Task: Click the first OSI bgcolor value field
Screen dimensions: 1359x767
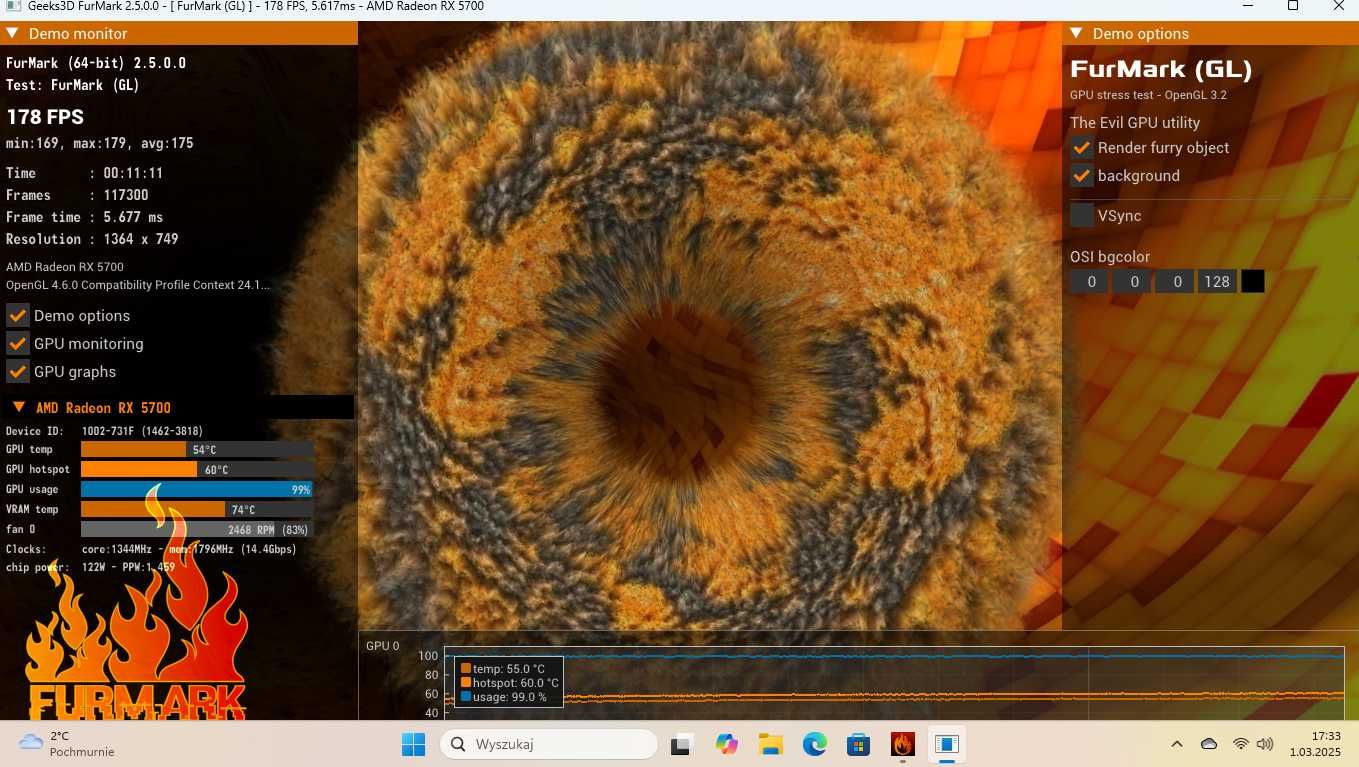Action: click(x=1091, y=282)
